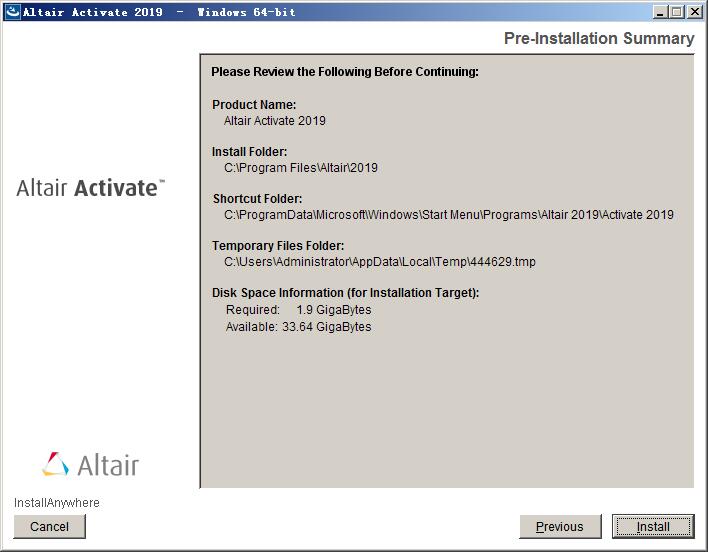Click the window title text 'Altair Activate 2019'
Image resolution: width=708 pixels, height=552 pixels.
92,12
